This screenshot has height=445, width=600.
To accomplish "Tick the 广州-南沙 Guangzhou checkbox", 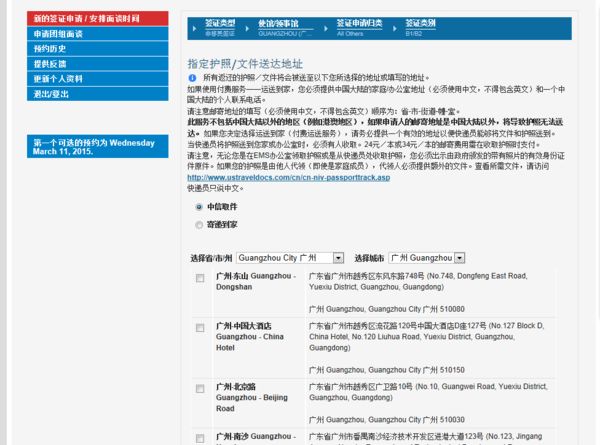I will pos(198,437).
